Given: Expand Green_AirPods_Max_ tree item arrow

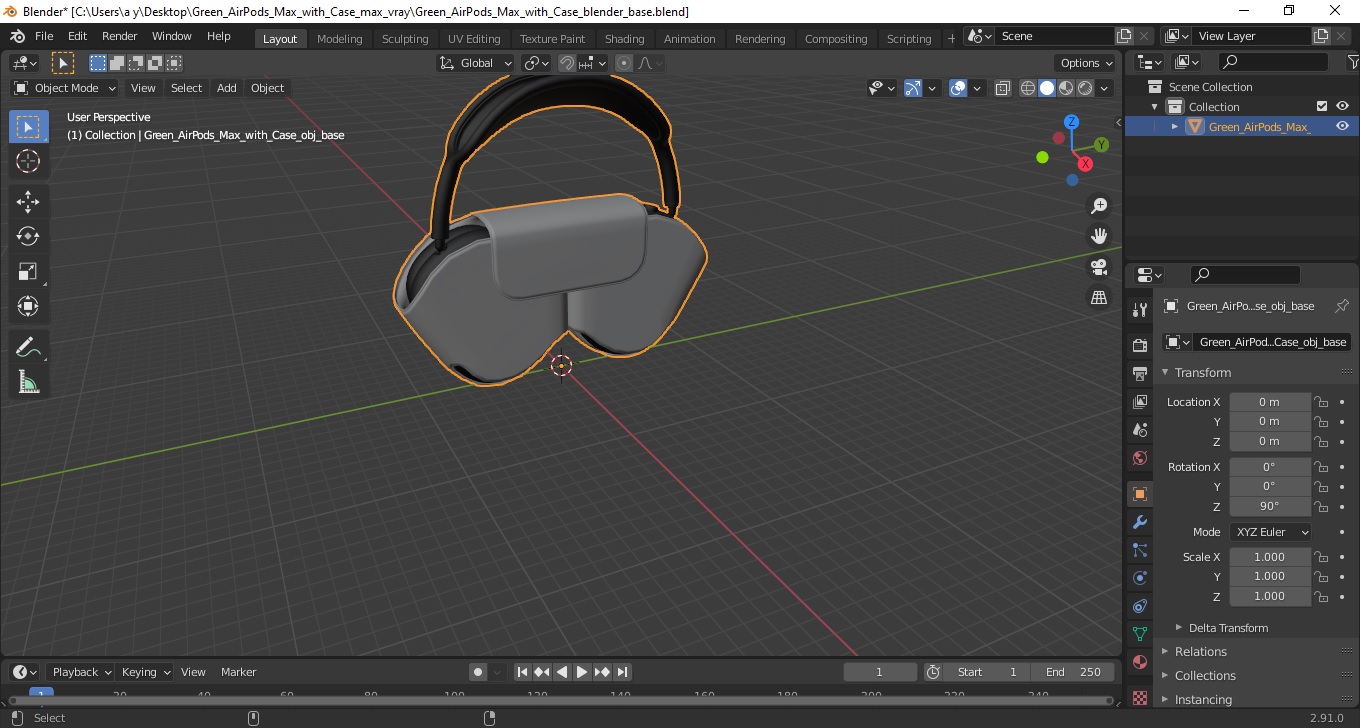Looking at the screenshot, I should [x=1175, y=126].
